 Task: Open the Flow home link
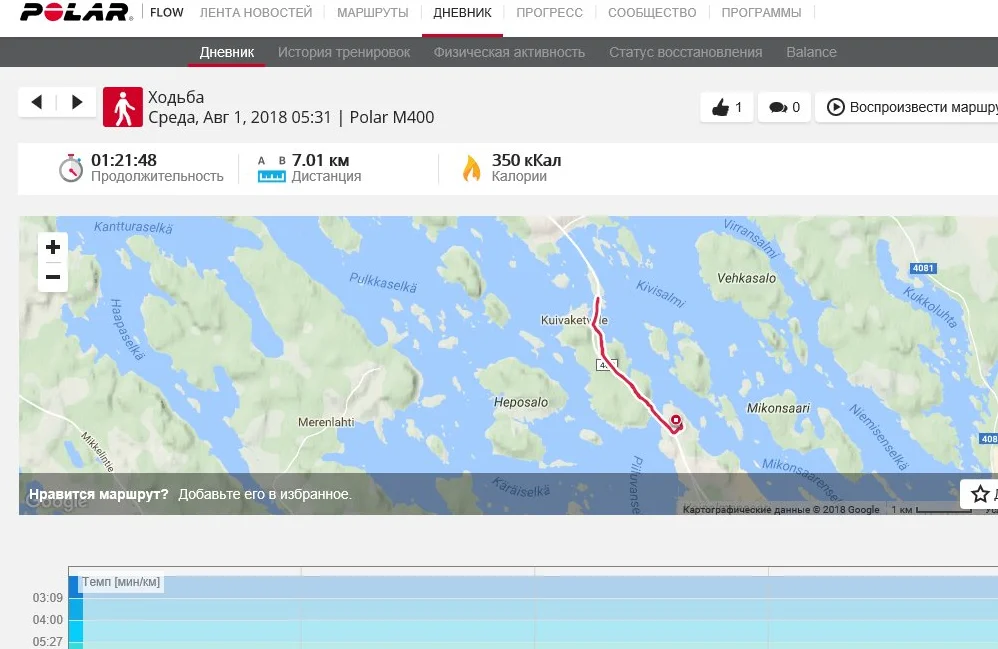[x=167, y=12]
